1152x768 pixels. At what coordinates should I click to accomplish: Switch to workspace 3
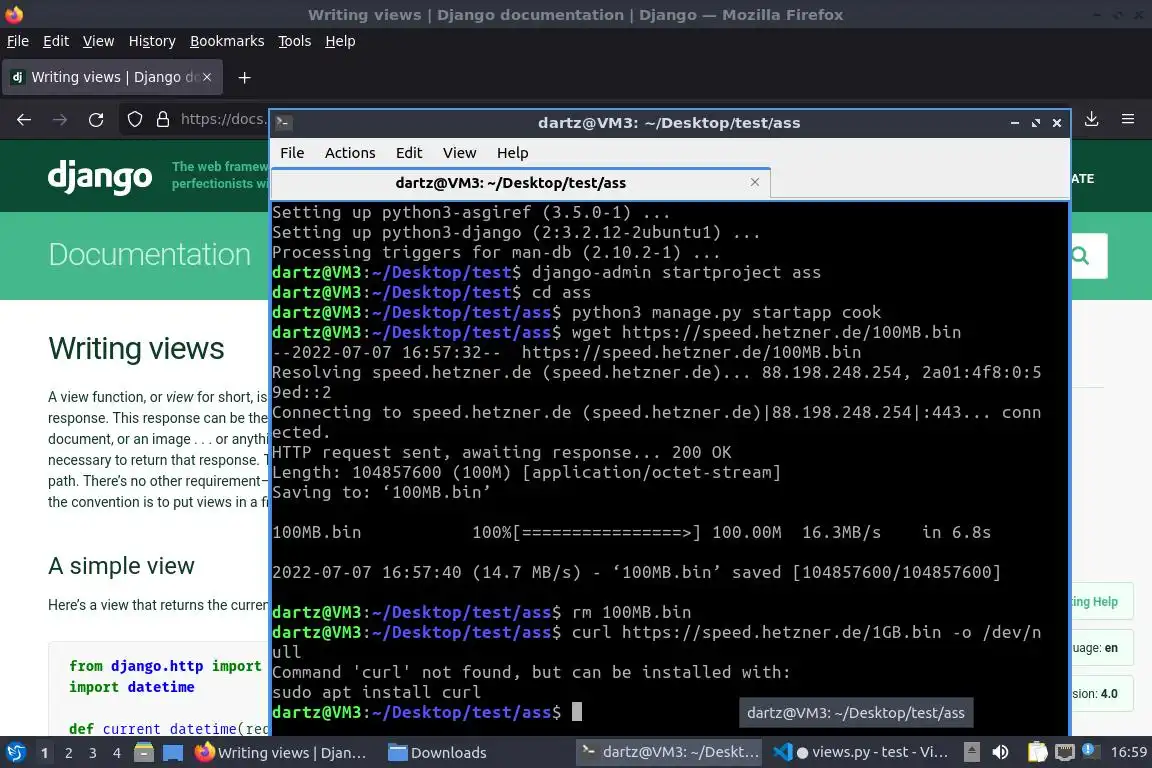pos(93,753)
